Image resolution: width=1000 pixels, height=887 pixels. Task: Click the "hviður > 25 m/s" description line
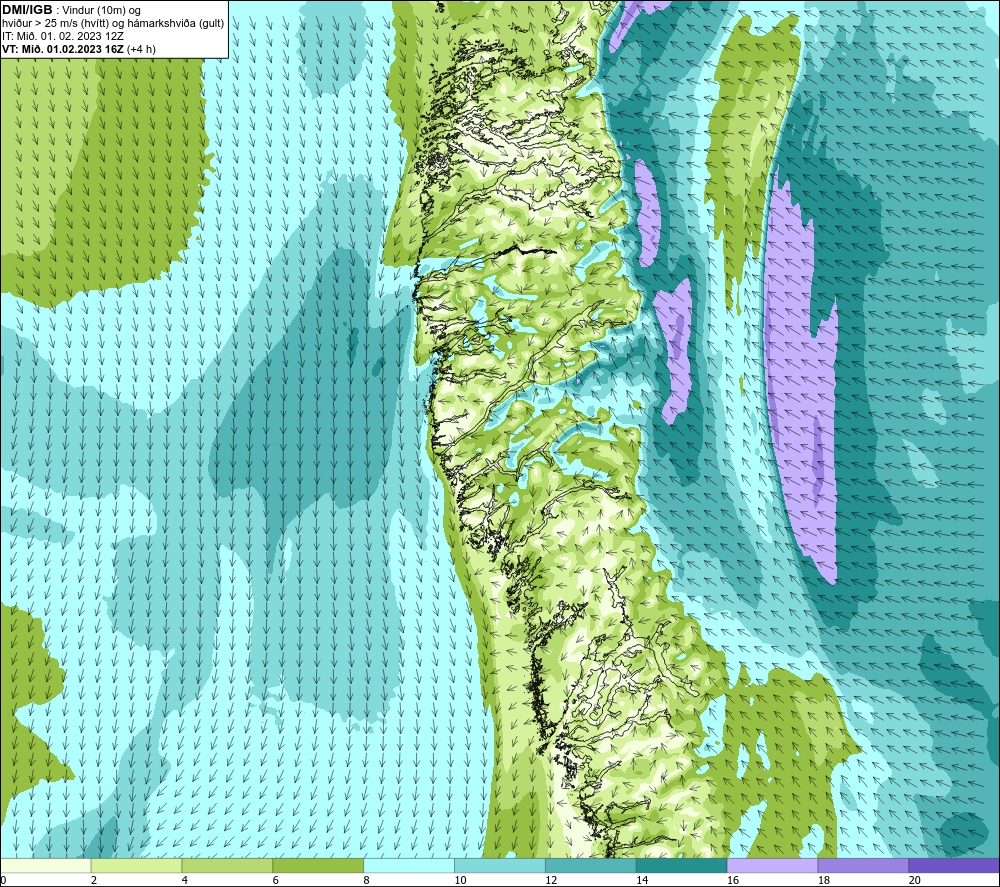pyautogui.click(x=113, y=24)
